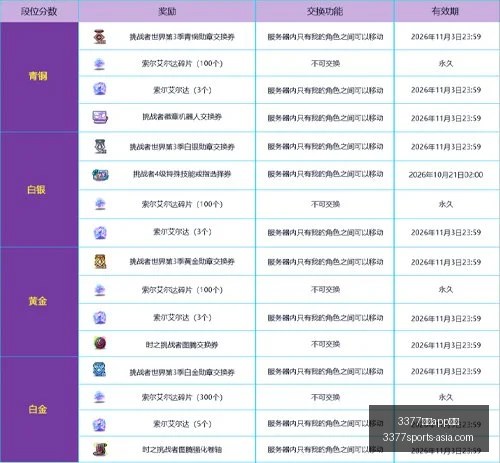The width and height of the screenshot is (500, 463).
Task: Click the text 挑战者4级特殊技能戒指选择券
Action: (x=182, y=174)
